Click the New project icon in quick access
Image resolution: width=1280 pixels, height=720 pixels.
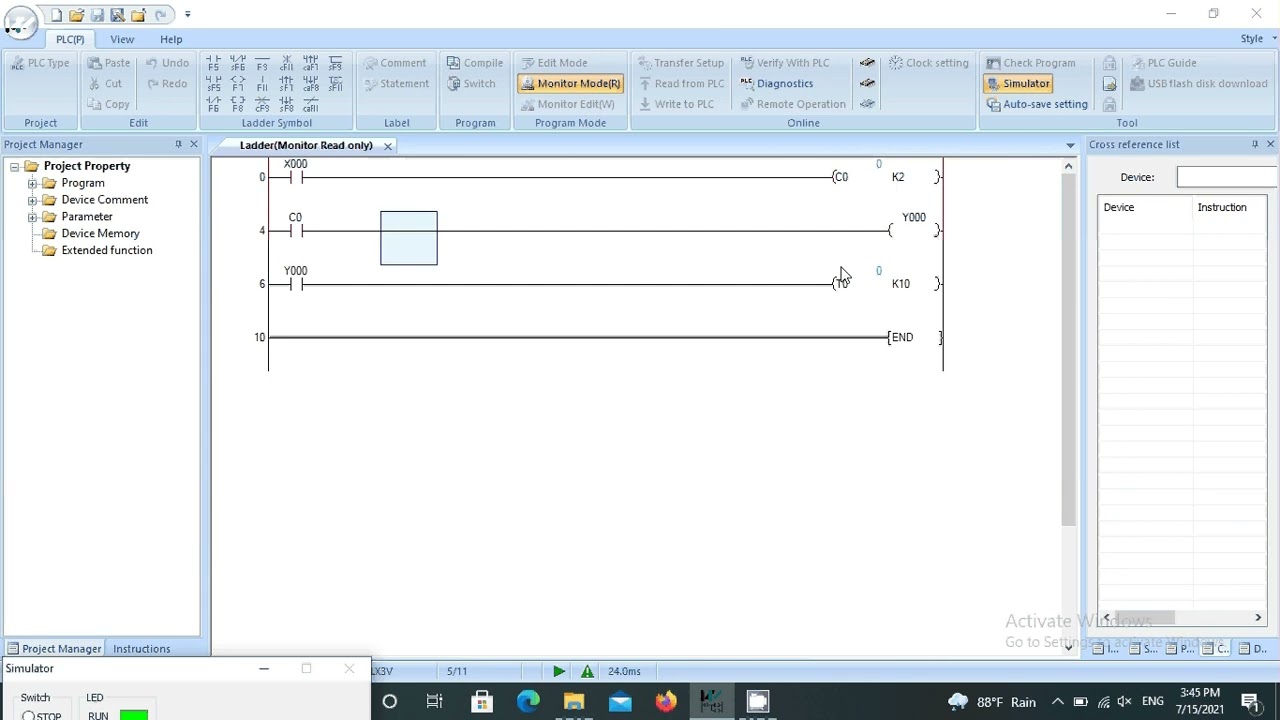(x=57, y=15)
